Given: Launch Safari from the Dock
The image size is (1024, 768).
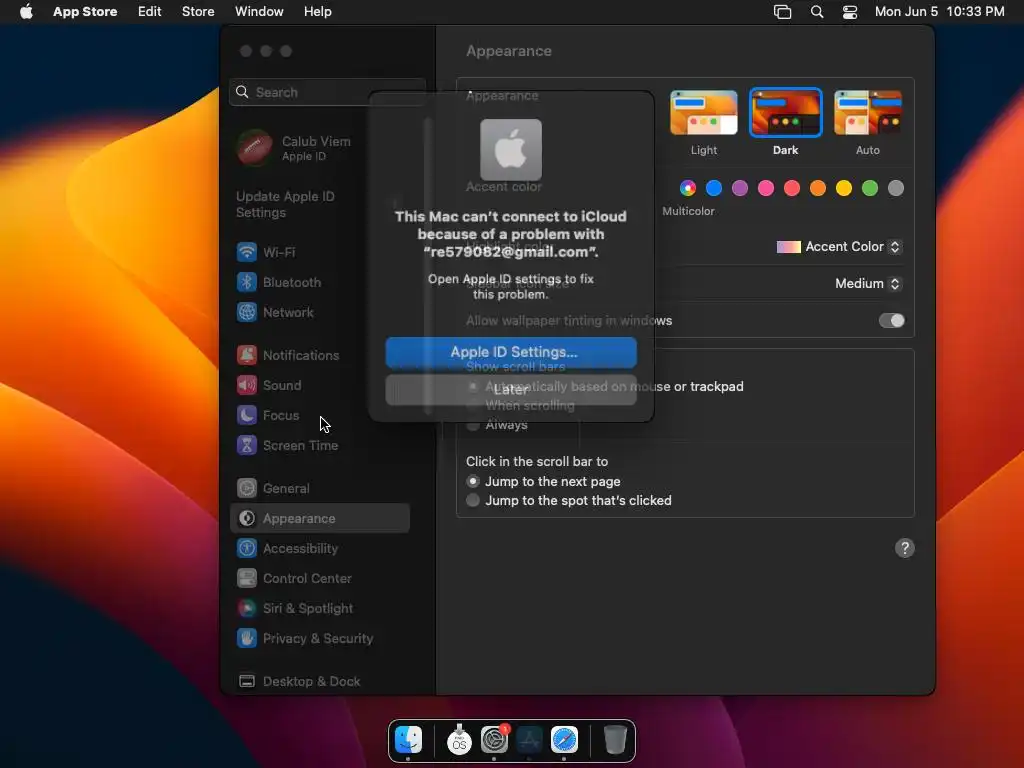Looking at the screenshot, I should point(564,740).
